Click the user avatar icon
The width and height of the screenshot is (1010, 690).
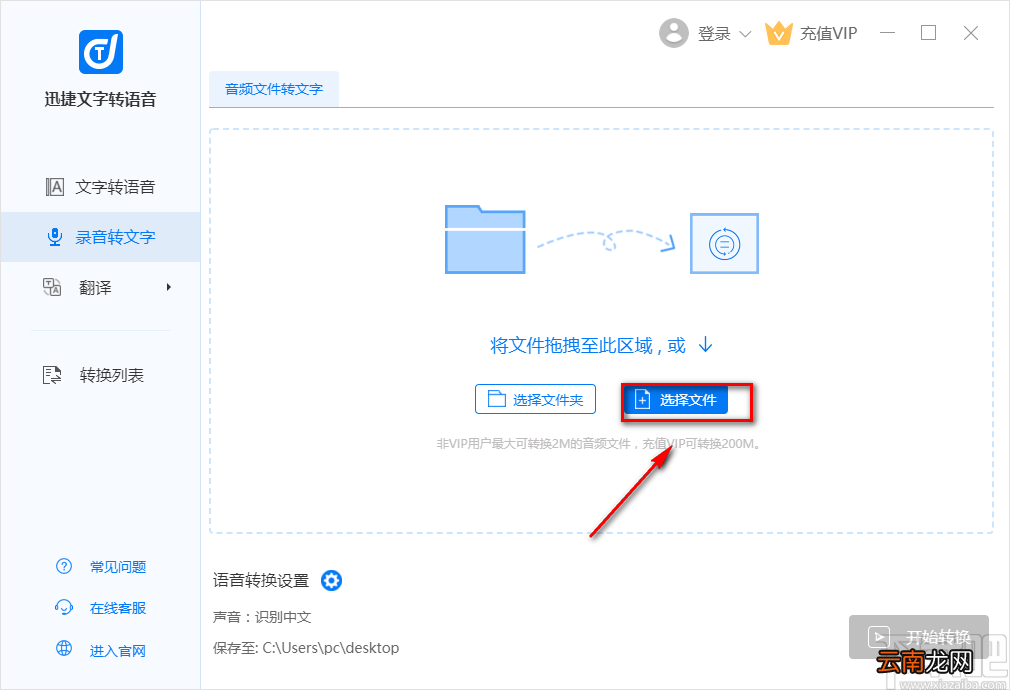(674, 33)
